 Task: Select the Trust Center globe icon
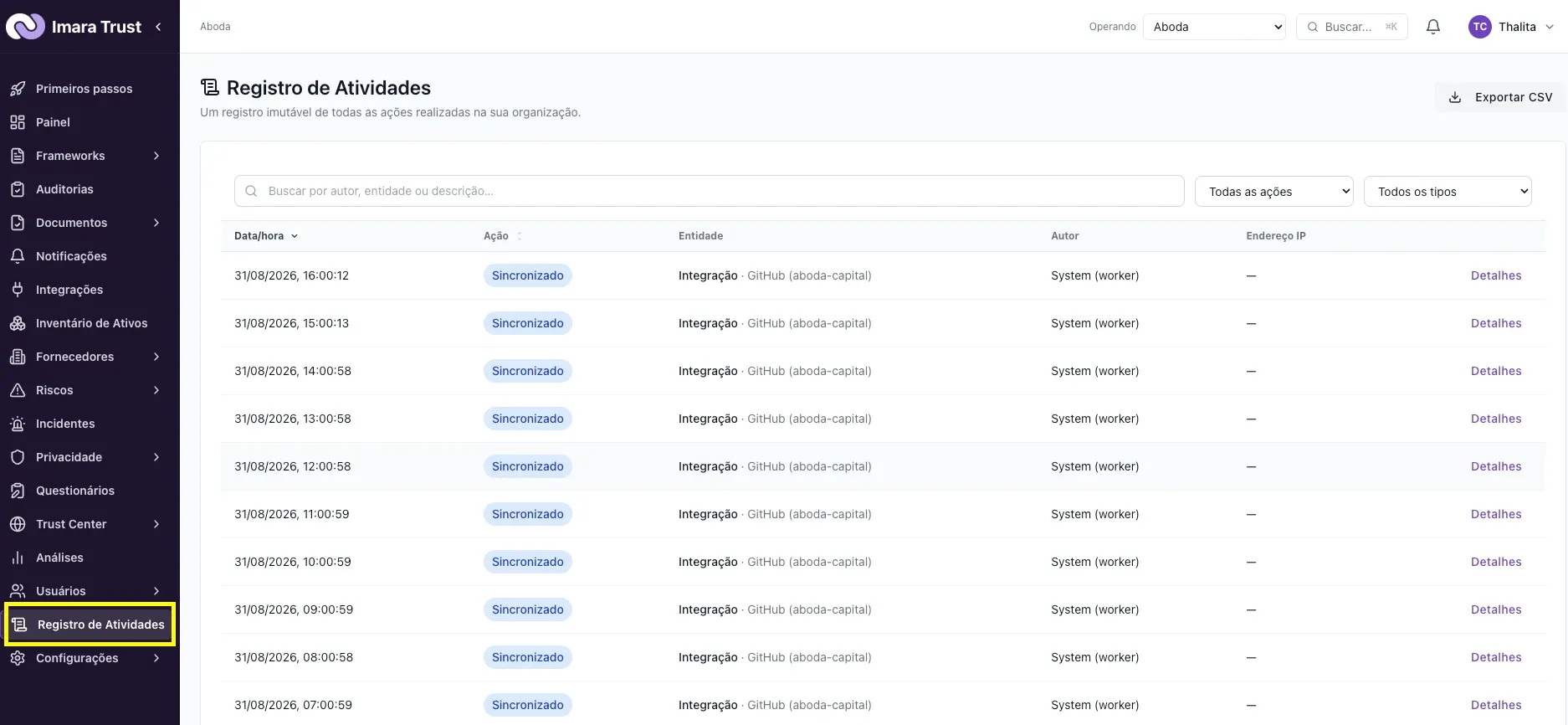pyautogui.click(x=18, y=524)
